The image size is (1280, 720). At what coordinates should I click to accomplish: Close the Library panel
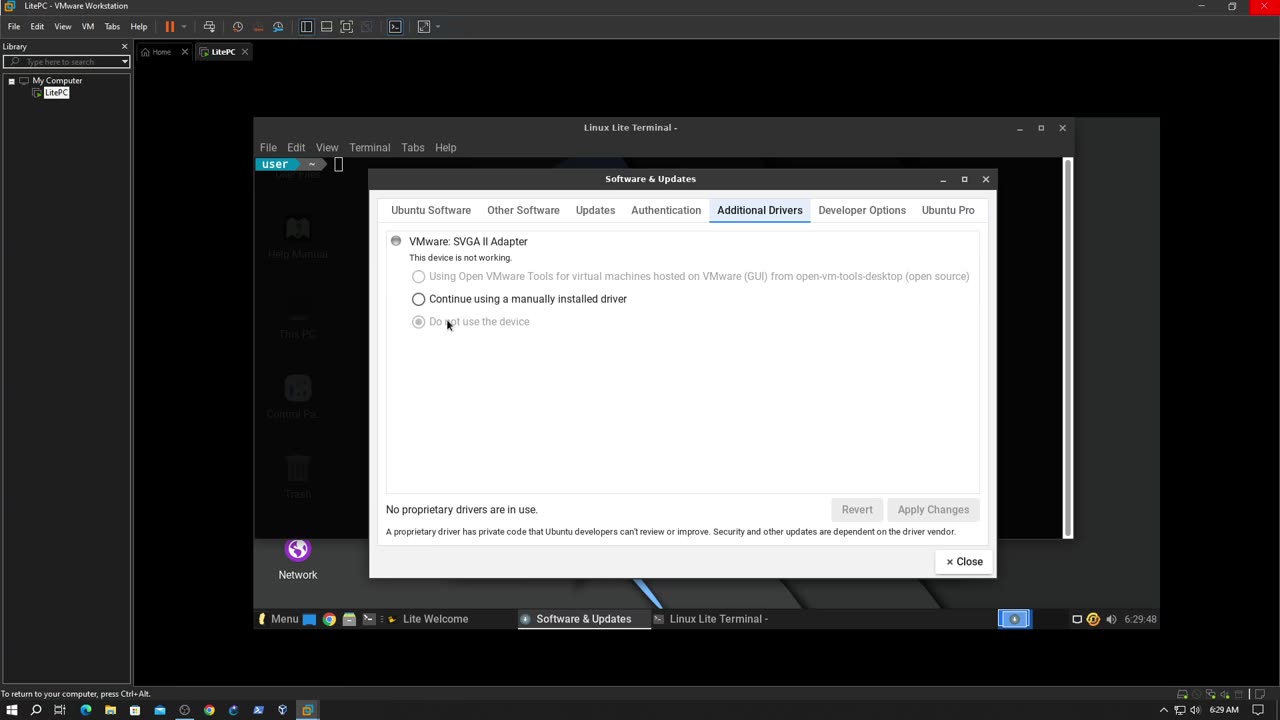point(125,46)
